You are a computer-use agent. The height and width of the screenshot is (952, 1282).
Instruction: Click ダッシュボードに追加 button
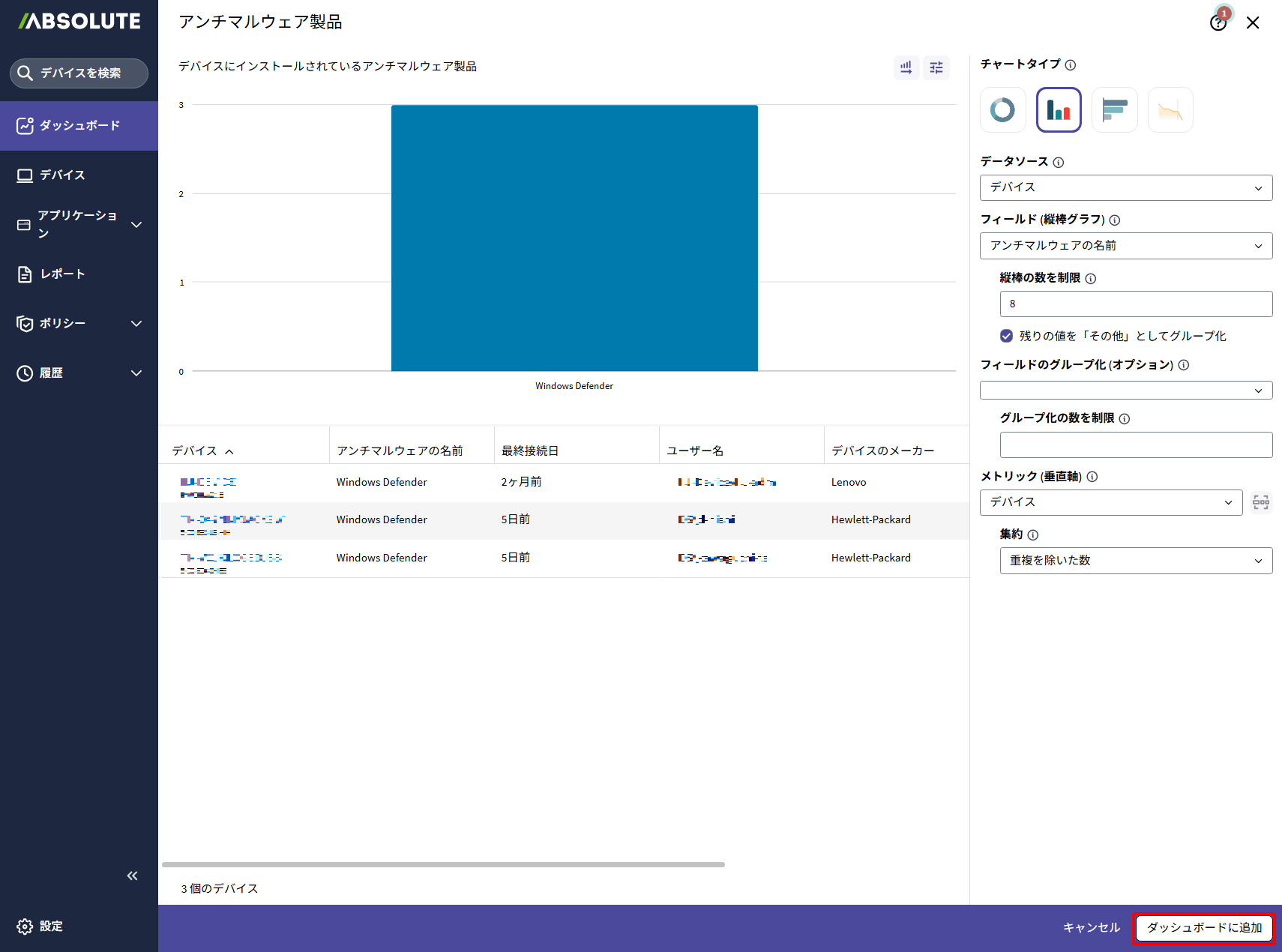[1204, 928]
